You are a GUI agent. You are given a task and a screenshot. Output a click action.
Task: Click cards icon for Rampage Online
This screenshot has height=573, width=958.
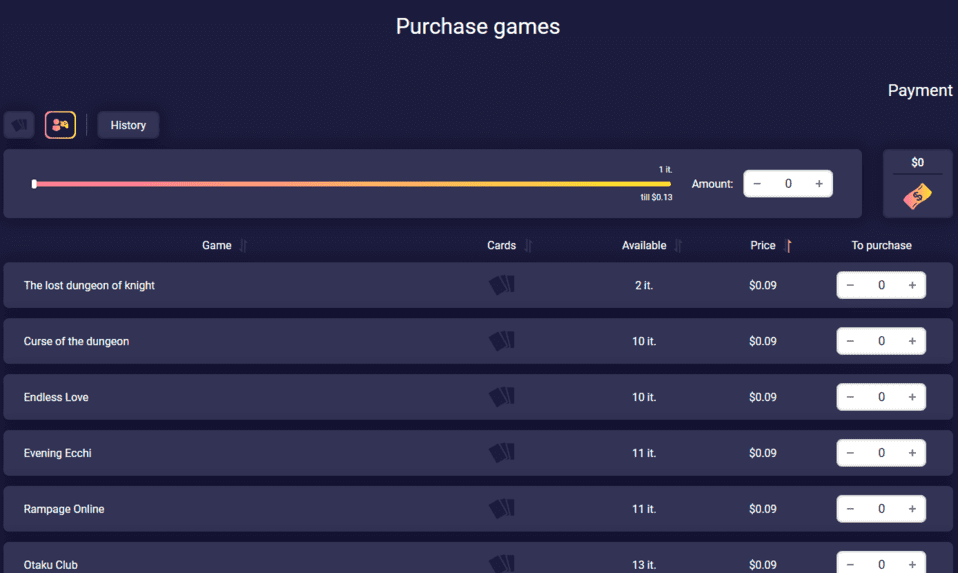(x=502, y=509)
